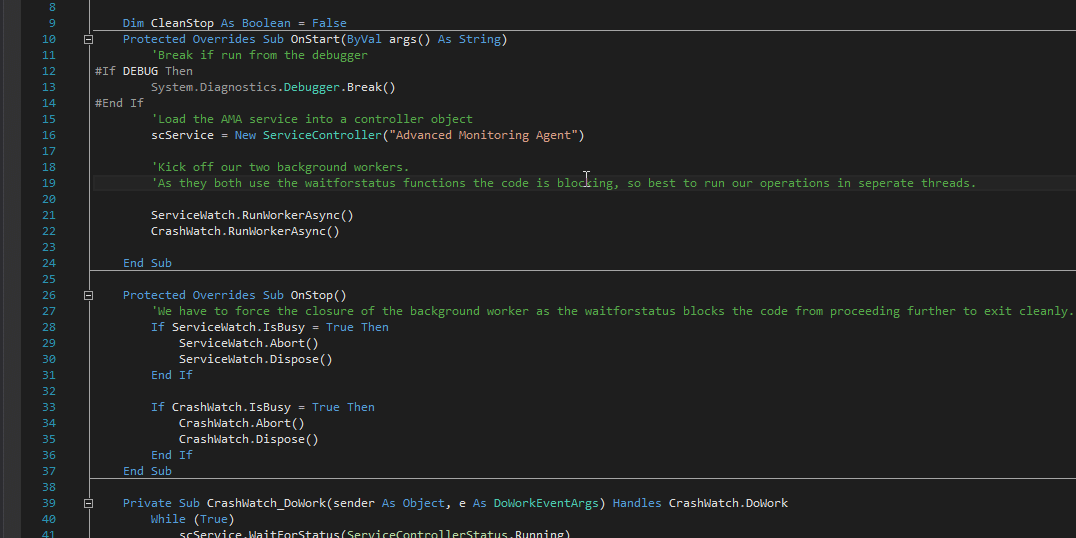Place cursor on ServiceWatch.RunWorkerAsync() call

tap(252, 215)
